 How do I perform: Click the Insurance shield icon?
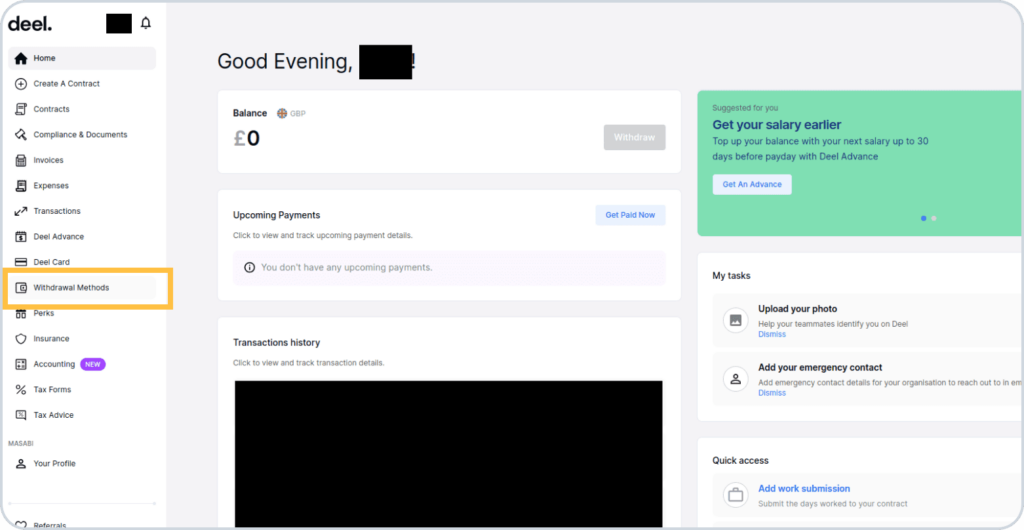(x=21, y=339)
